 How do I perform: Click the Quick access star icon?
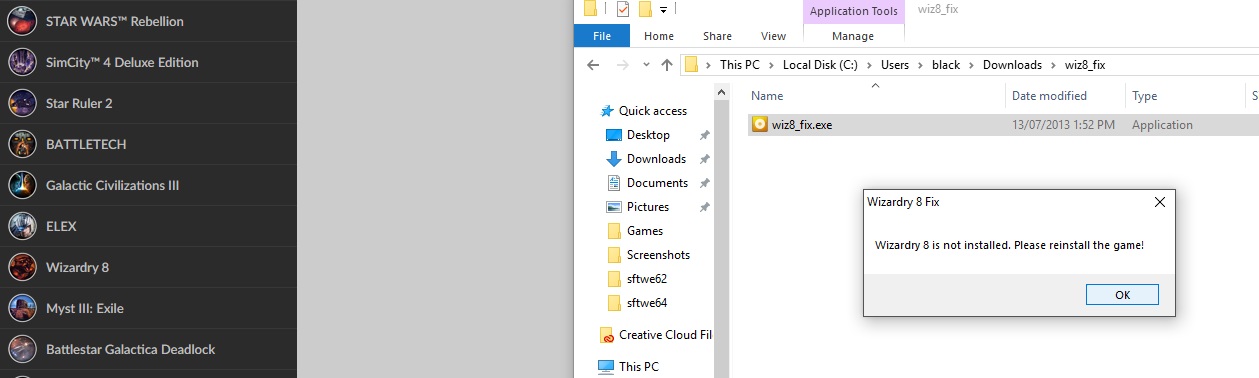[x=606, y=111]
